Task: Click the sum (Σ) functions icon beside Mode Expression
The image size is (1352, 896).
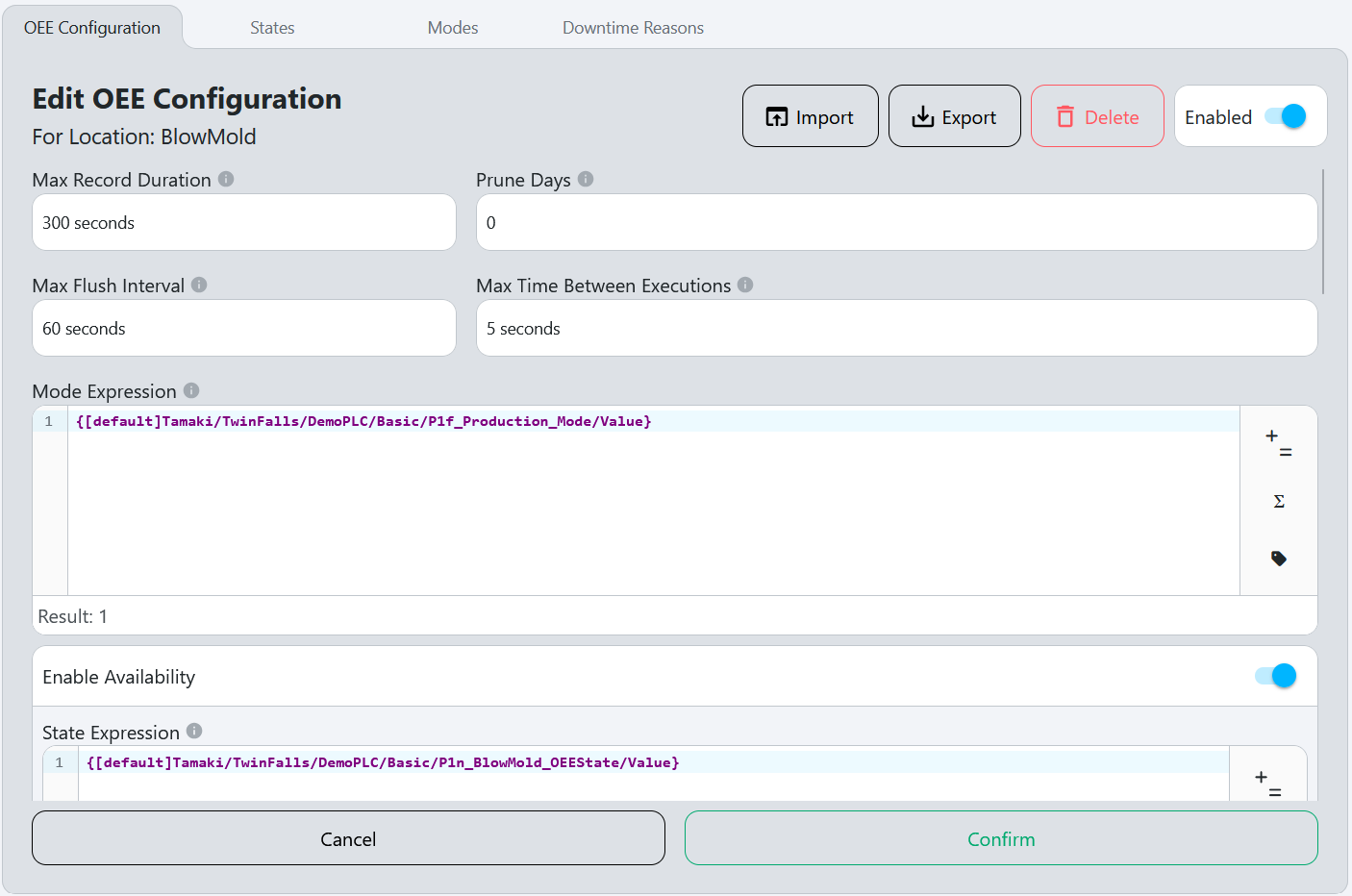Action: (x=1279, y=500)
